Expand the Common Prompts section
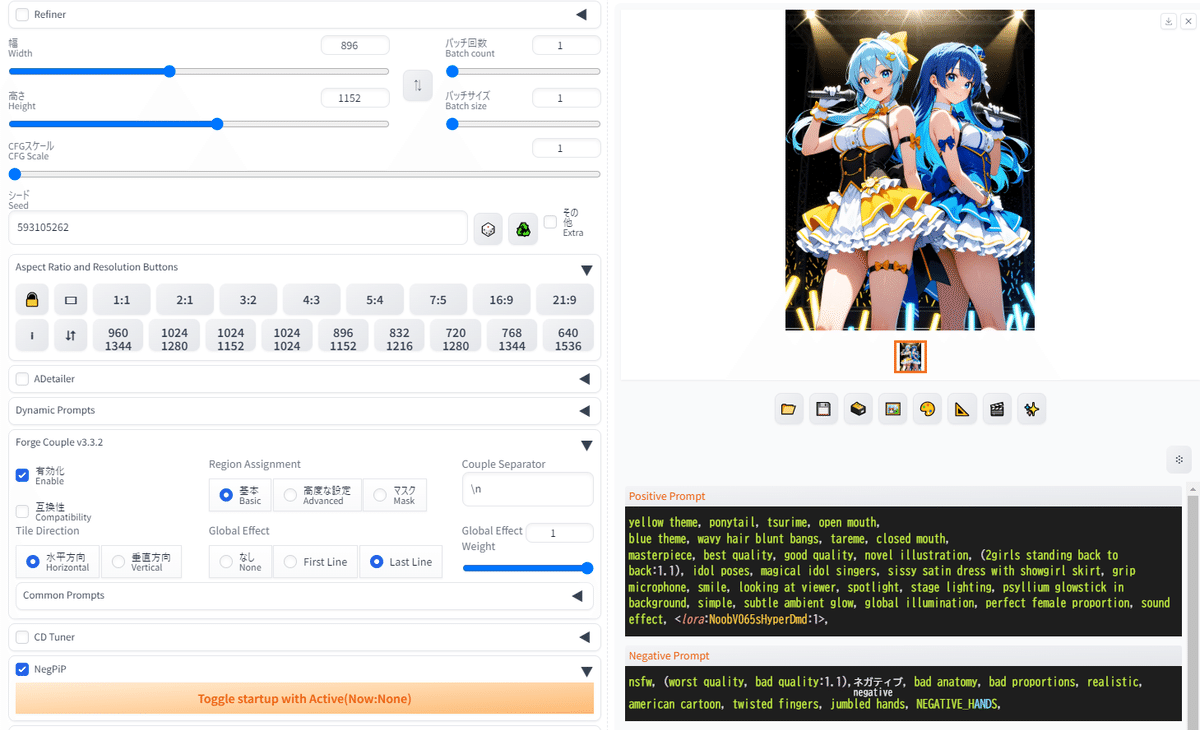 pos(576,596)
